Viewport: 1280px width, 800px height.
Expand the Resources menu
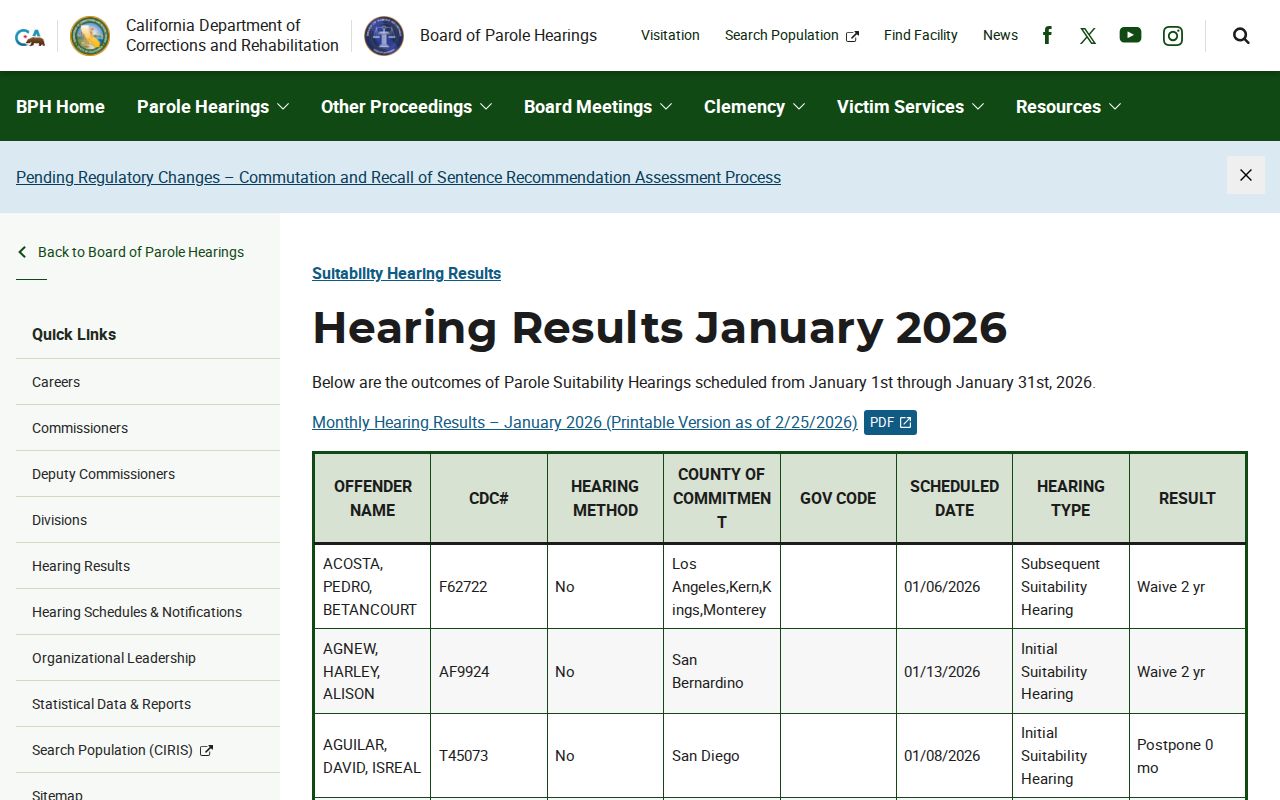point(1068,107)
